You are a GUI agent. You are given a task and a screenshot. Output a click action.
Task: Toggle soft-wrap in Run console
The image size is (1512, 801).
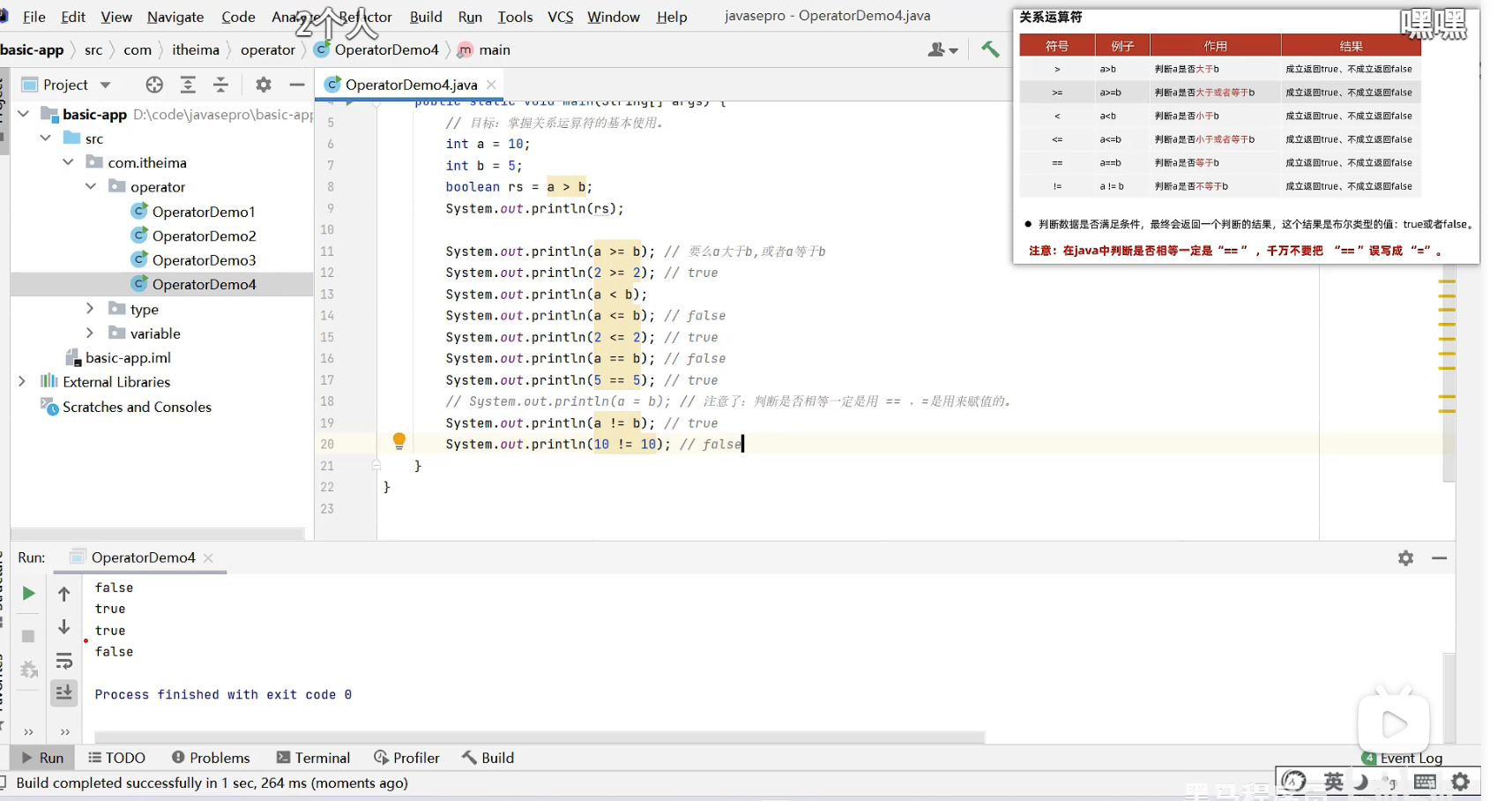64,661
